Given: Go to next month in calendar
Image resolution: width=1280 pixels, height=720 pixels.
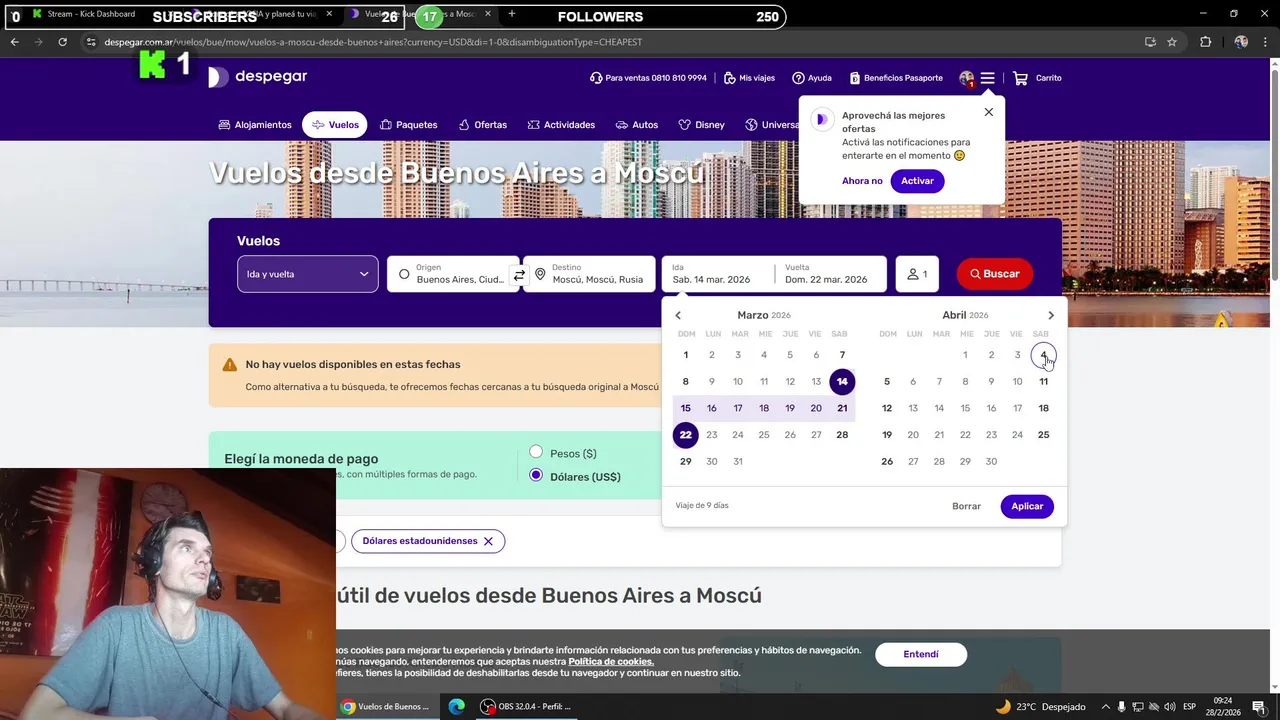Looking at the screenshot, I should (1050, 315).
